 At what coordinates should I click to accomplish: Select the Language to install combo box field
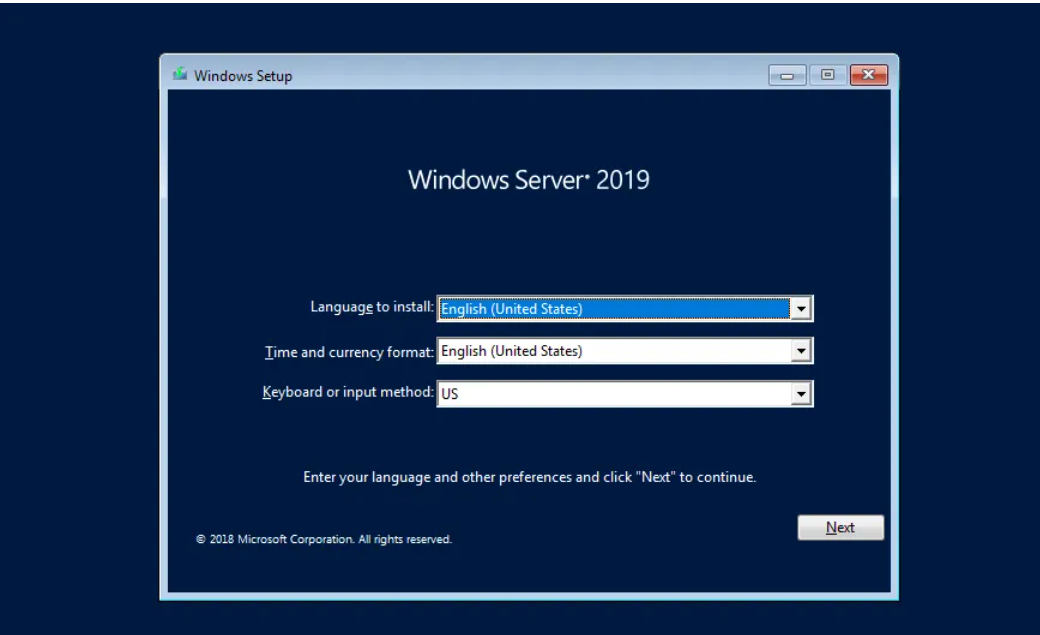(625, 309)
